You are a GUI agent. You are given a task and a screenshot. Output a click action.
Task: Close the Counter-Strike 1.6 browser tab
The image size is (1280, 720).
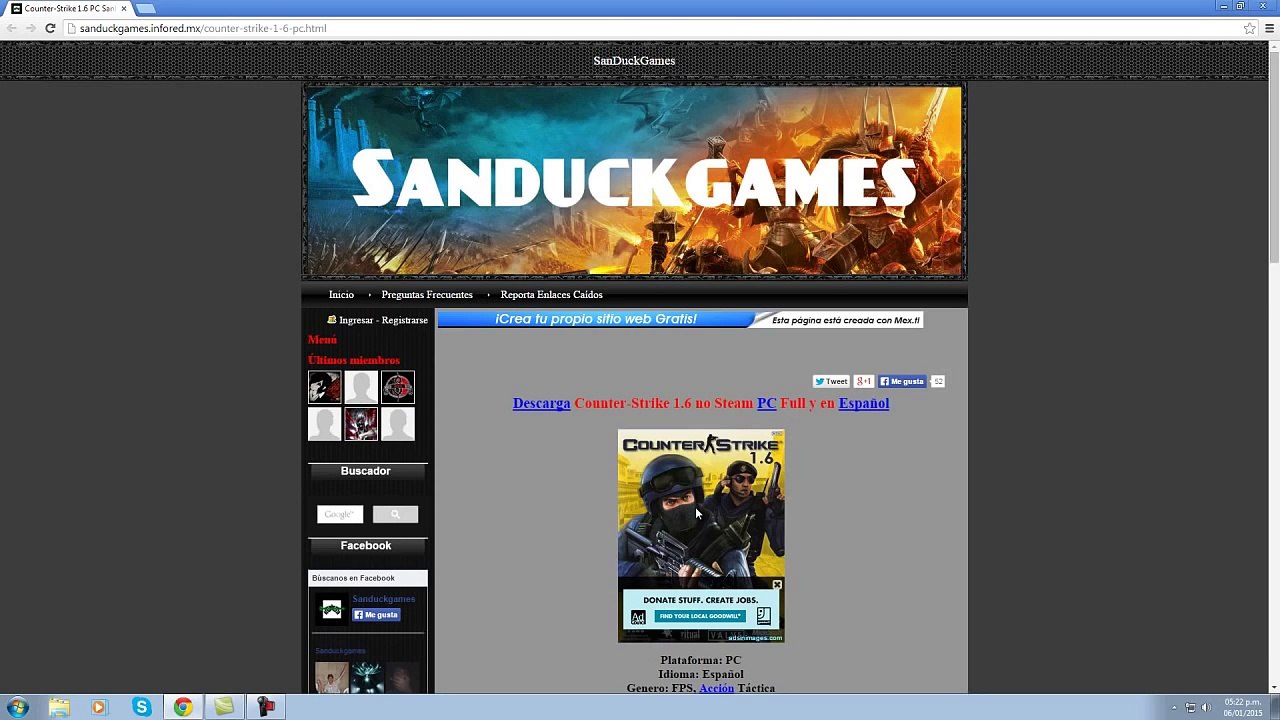(x=124, y=8)
